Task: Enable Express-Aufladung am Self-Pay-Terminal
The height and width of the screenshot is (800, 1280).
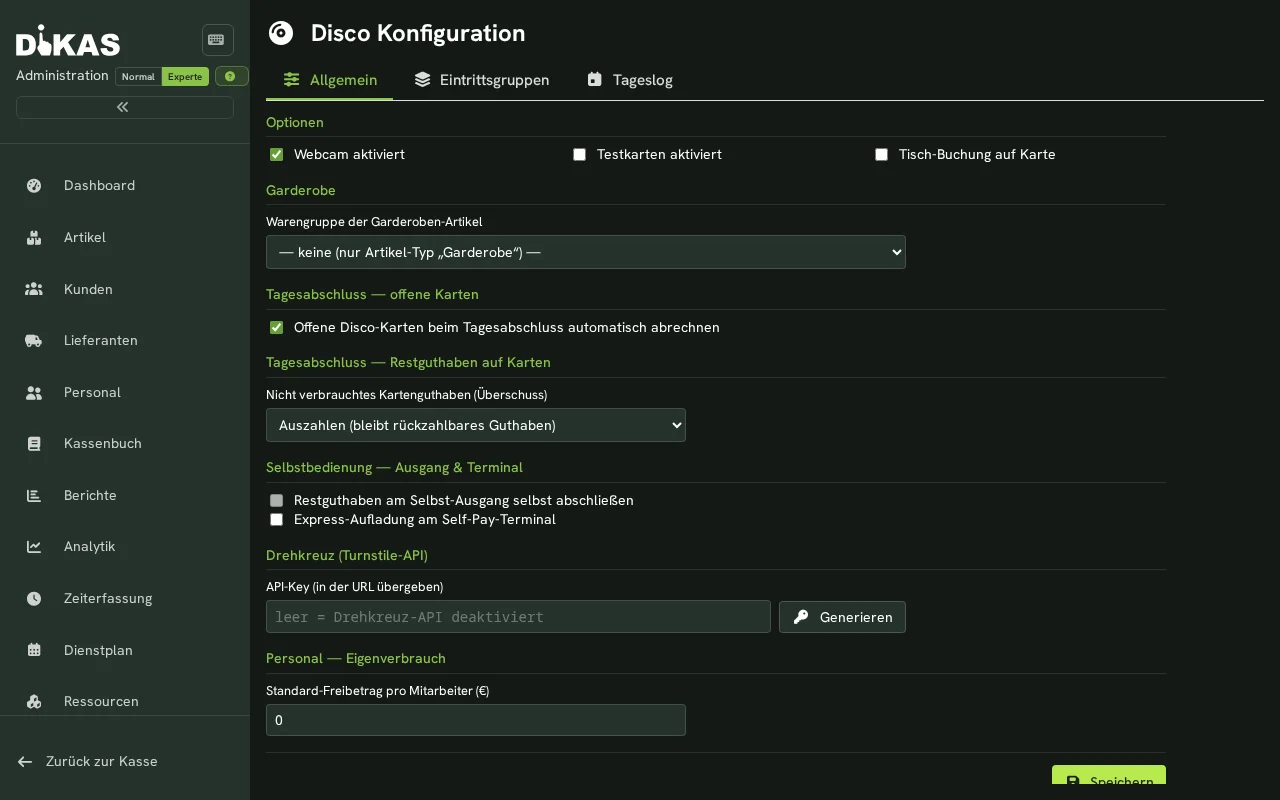Action: (277, 519)
